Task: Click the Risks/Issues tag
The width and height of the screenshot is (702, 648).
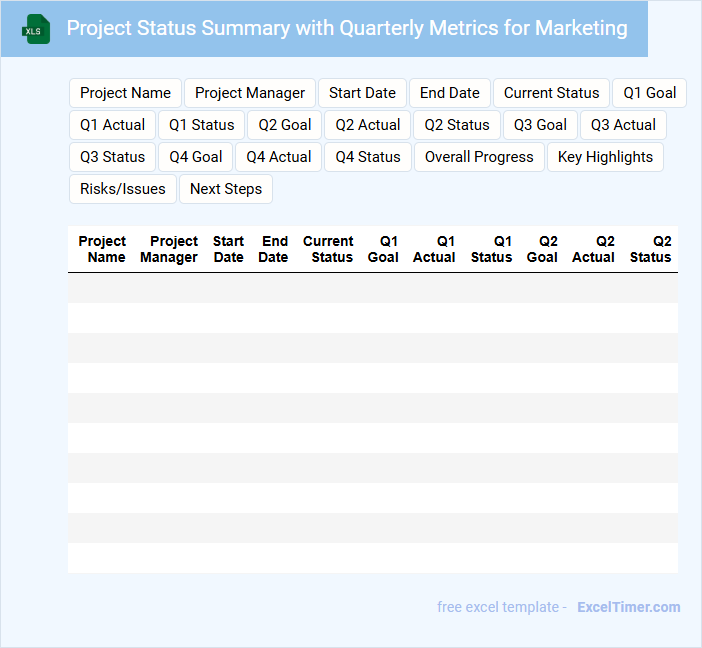Action: [x=123, y=189]
